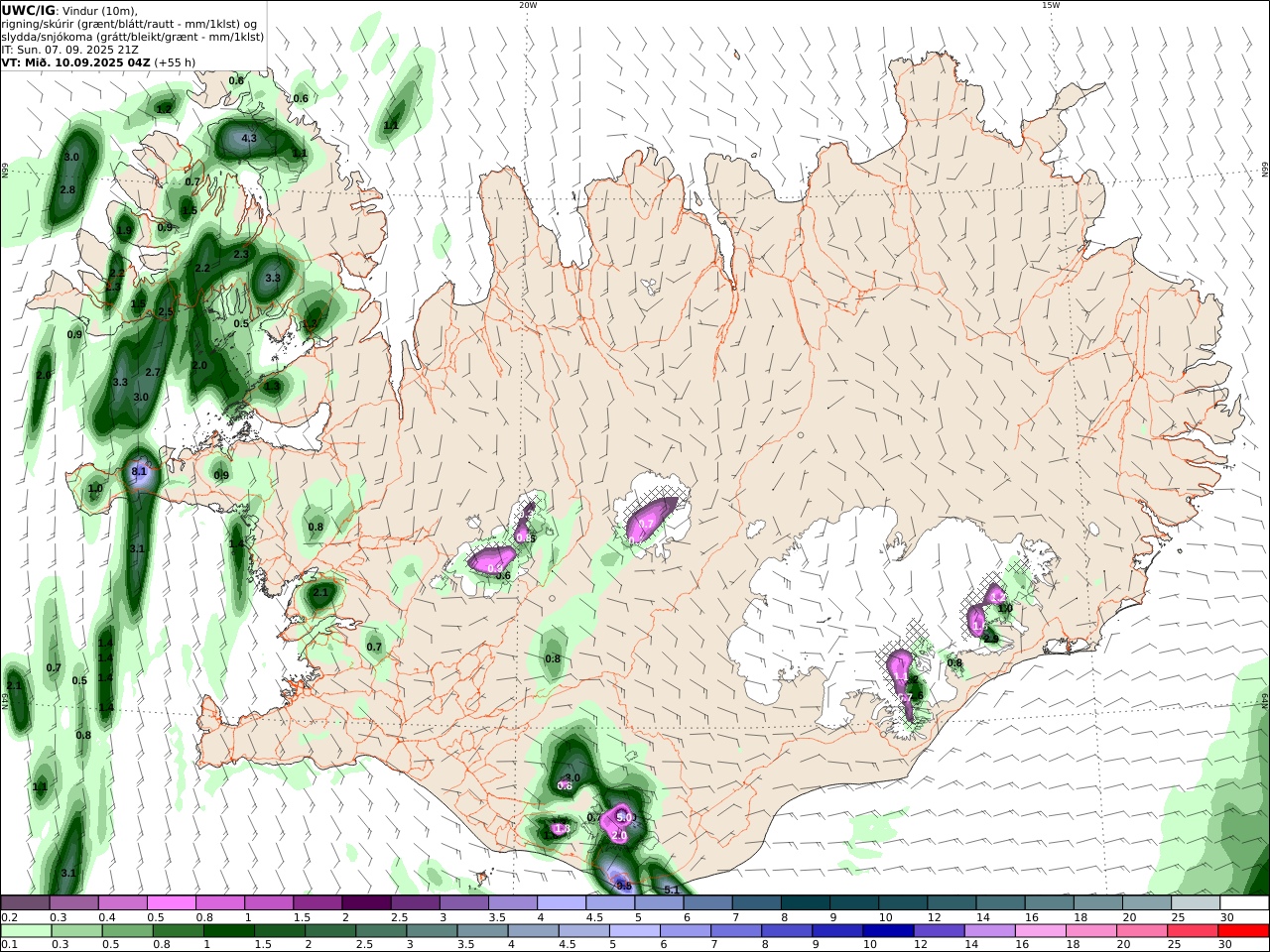
Task: Click the white swatch labelled 30 in upper row
Action: point(1242,902)
